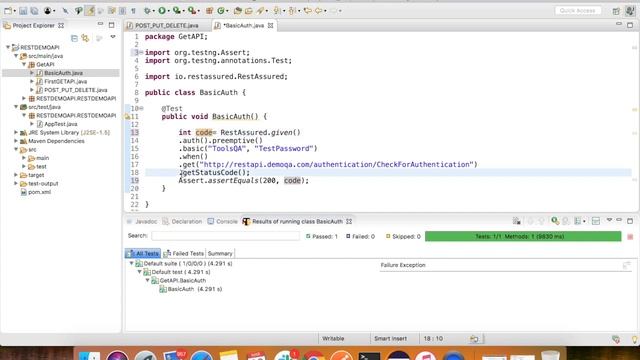
Task: Click Next Annotation toolbar icon
Action: click(277, 11)
